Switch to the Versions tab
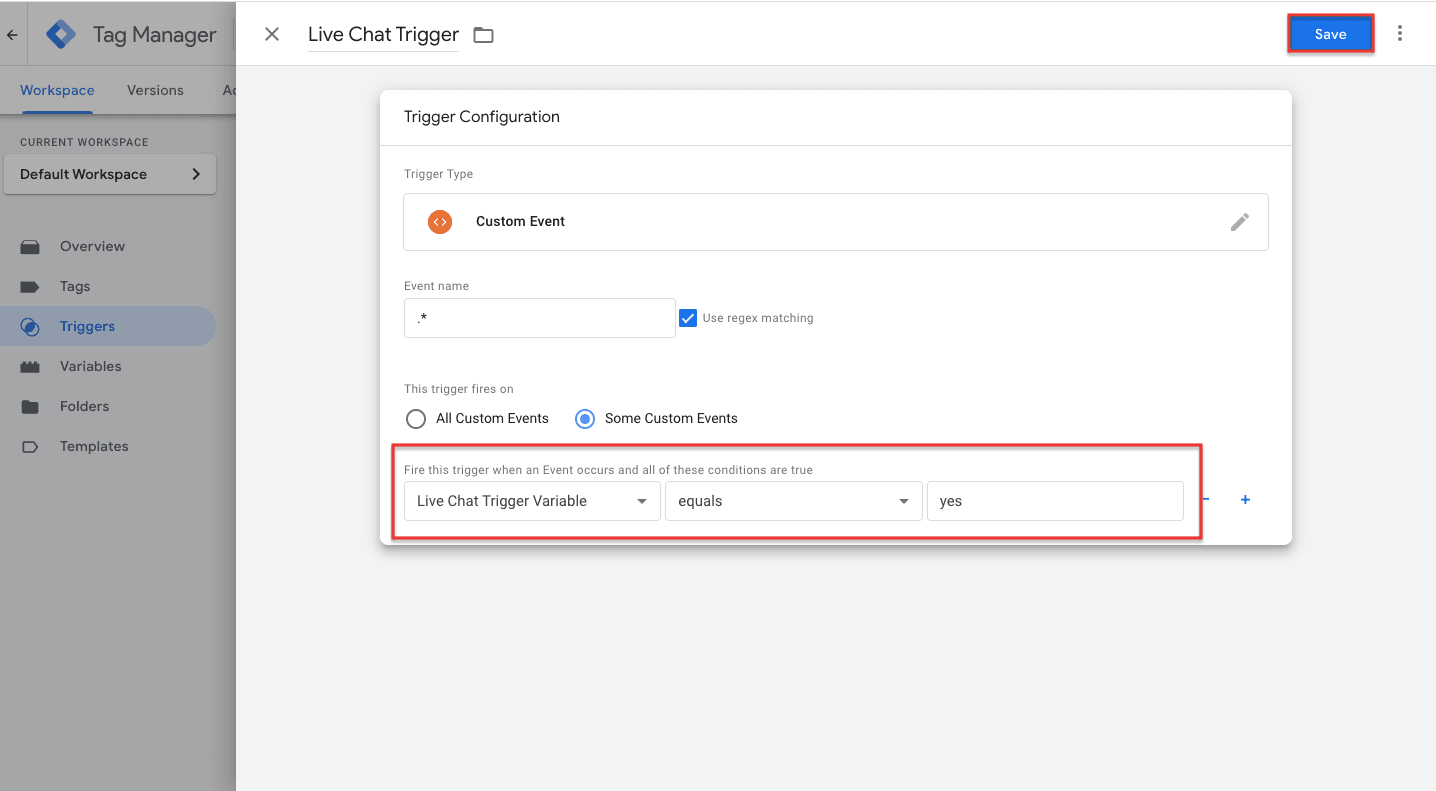Image resolution: width=1436 pixels, height=791 pixels. [155, 90]
